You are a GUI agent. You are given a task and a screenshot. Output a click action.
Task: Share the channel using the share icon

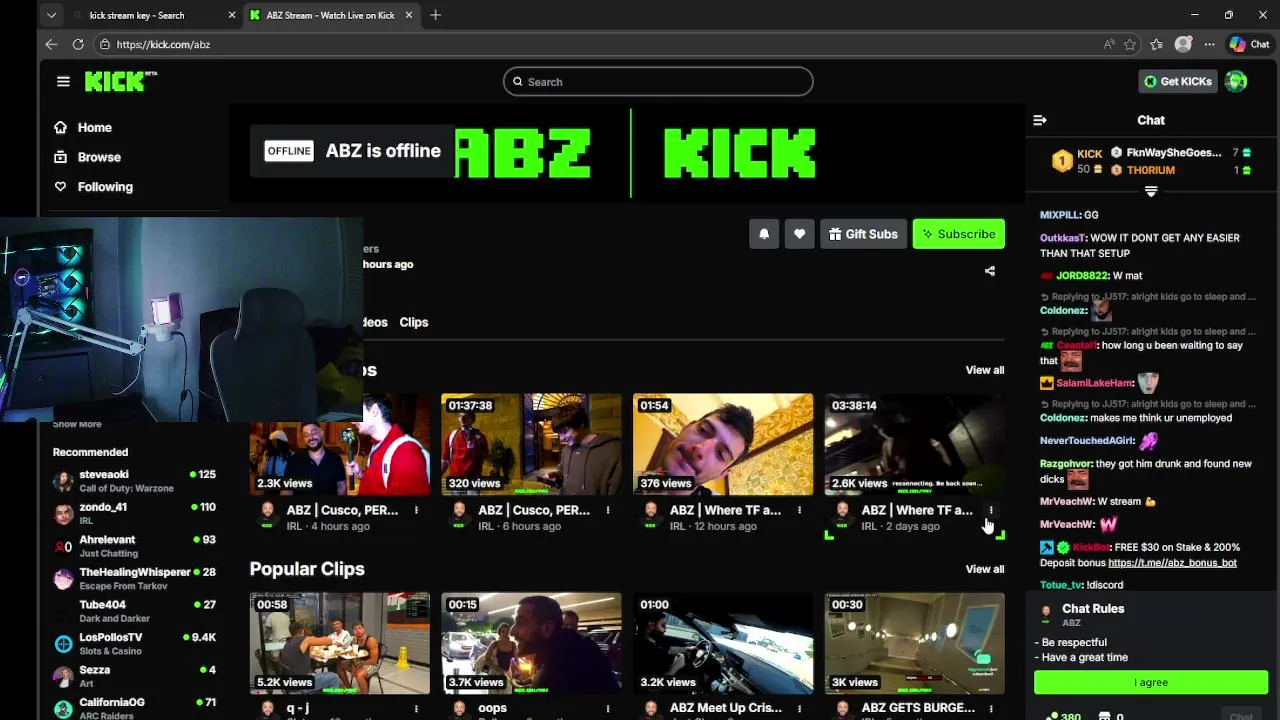[990, 271]
